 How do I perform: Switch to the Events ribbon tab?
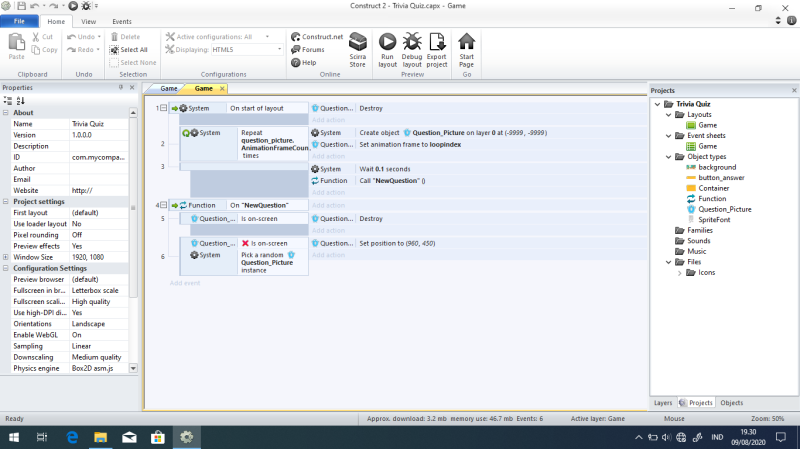pos(122,21)
